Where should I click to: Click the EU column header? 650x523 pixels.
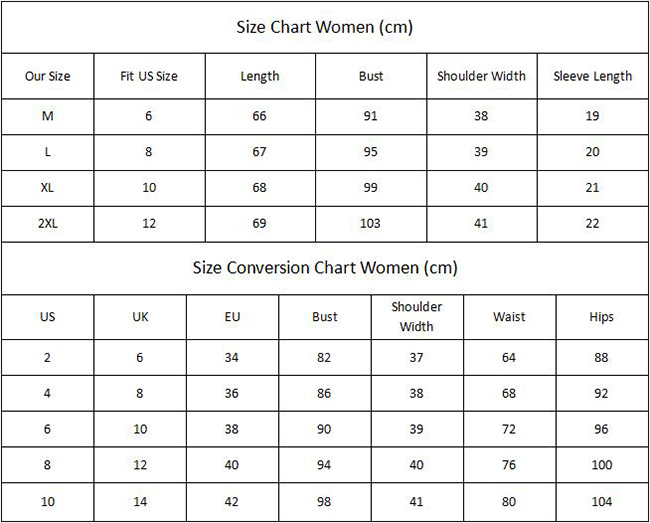point(232,317)
